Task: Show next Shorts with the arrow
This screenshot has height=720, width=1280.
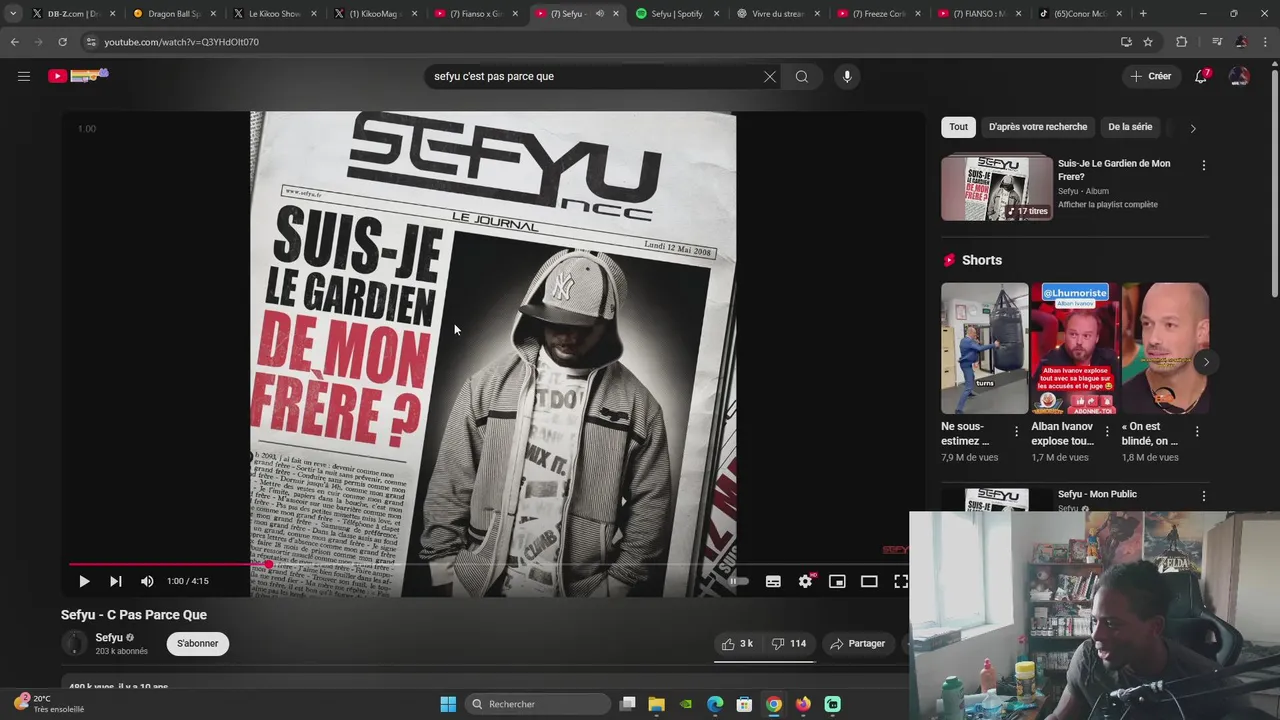Action: 1206,362
